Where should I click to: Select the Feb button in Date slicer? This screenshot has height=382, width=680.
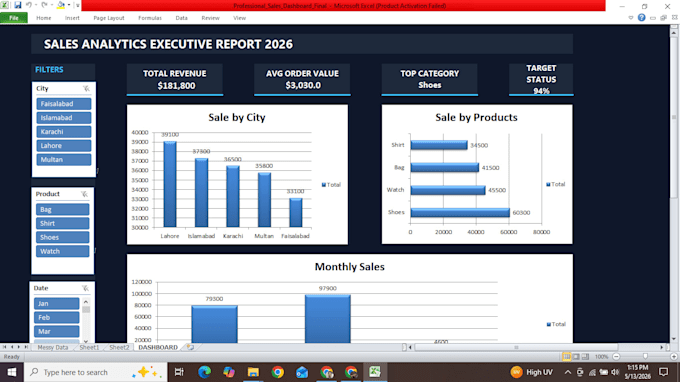57,317
